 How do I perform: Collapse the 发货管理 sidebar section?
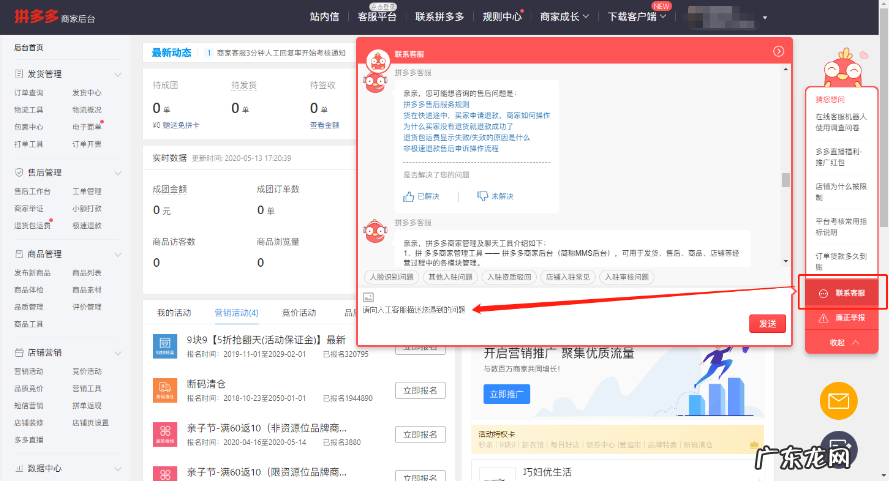point(117,74)
